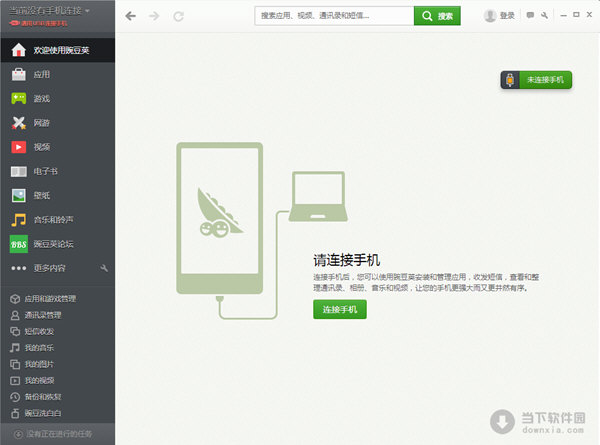Select the 电子书 menu label
The width and height of the screenshot is (600, 445).
(46, 171)
